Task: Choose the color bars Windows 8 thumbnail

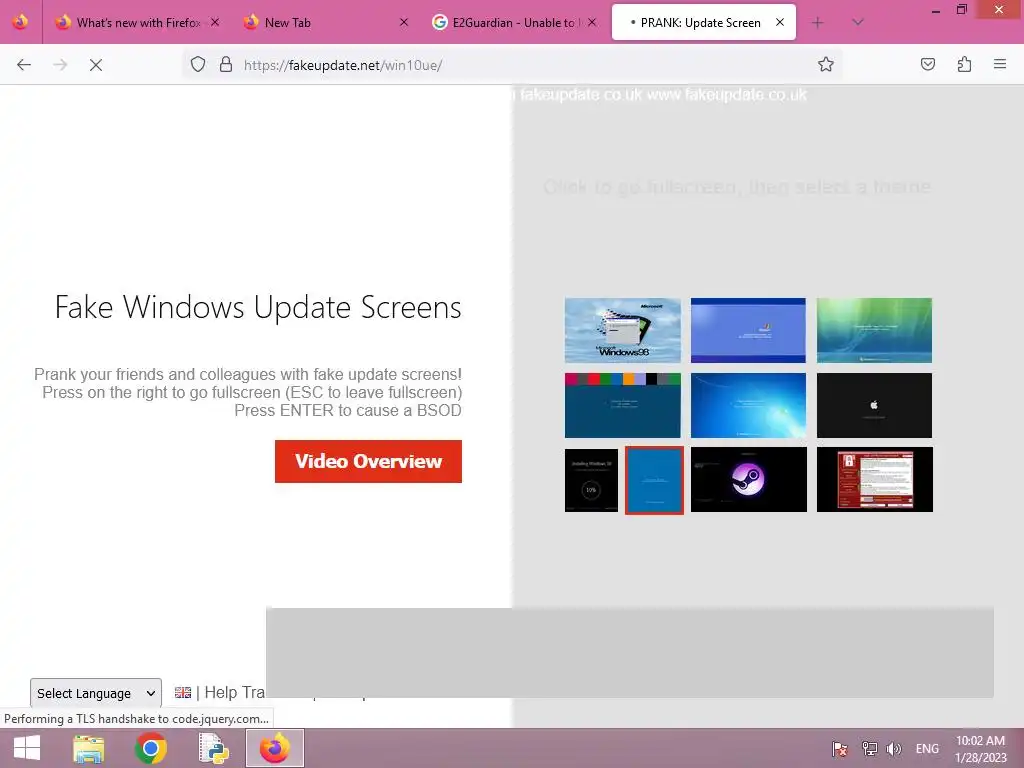Action: click(622, 406)
